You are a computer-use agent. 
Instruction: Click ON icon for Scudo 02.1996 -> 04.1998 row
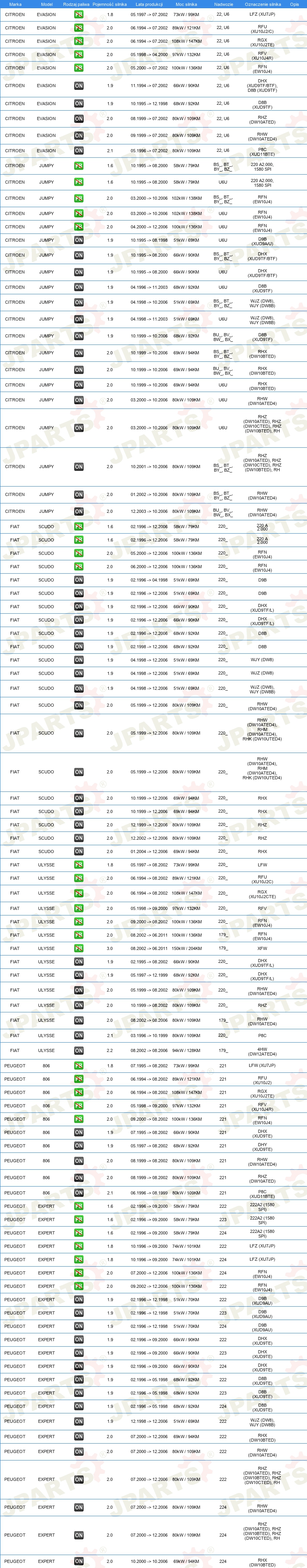click(79, 580)
